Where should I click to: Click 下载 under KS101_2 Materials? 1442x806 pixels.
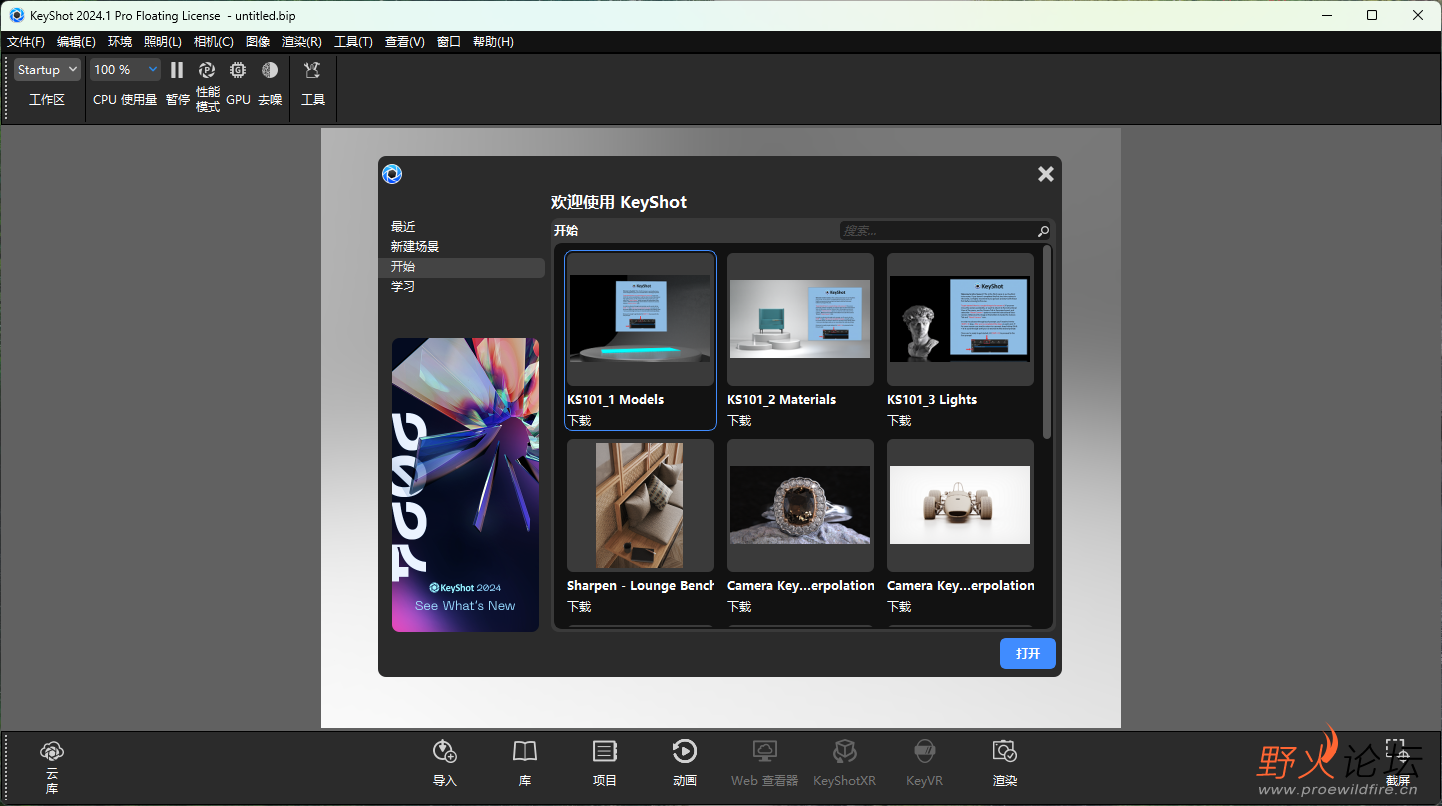pos(739,421)
